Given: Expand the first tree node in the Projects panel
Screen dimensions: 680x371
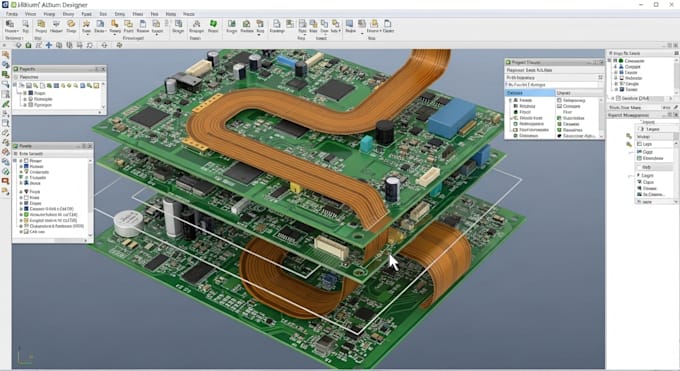Looking at the screenshot, I should [25, 93].
